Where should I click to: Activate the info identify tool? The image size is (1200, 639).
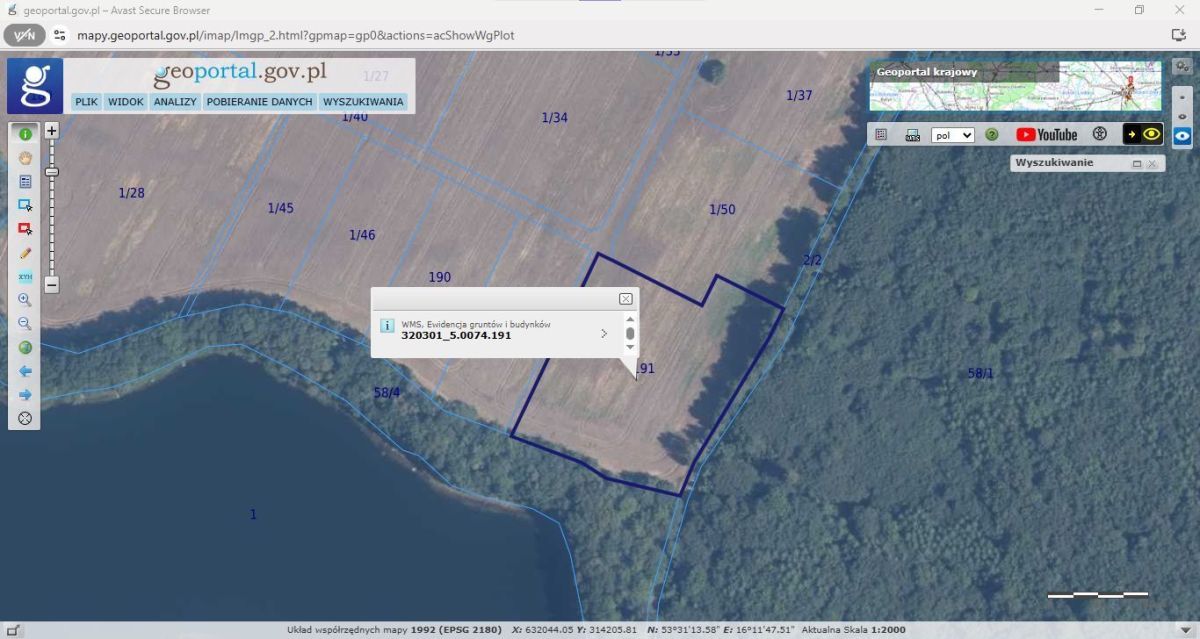click(25, 133)
